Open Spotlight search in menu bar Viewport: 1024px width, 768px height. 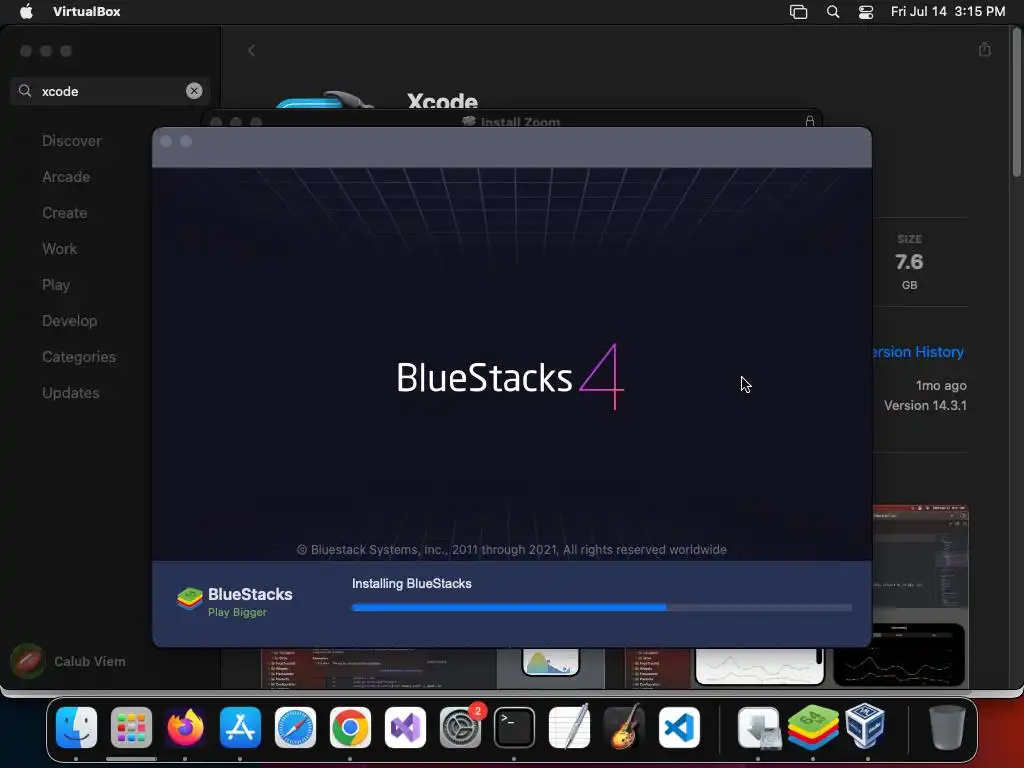pos(833,12)
